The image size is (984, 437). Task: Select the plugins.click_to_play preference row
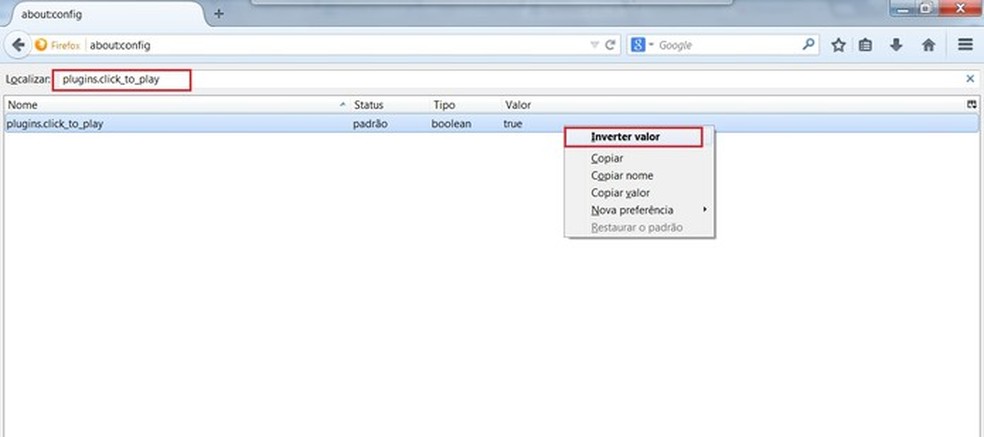pyautogui.click(x=491, y=124)
